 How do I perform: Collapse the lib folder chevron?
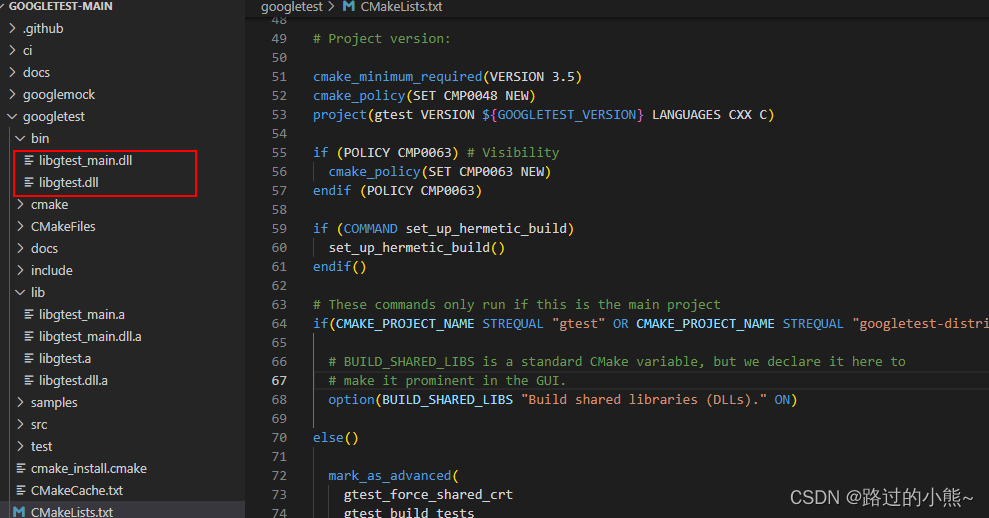pyautogui.click(x=21, y=292)
